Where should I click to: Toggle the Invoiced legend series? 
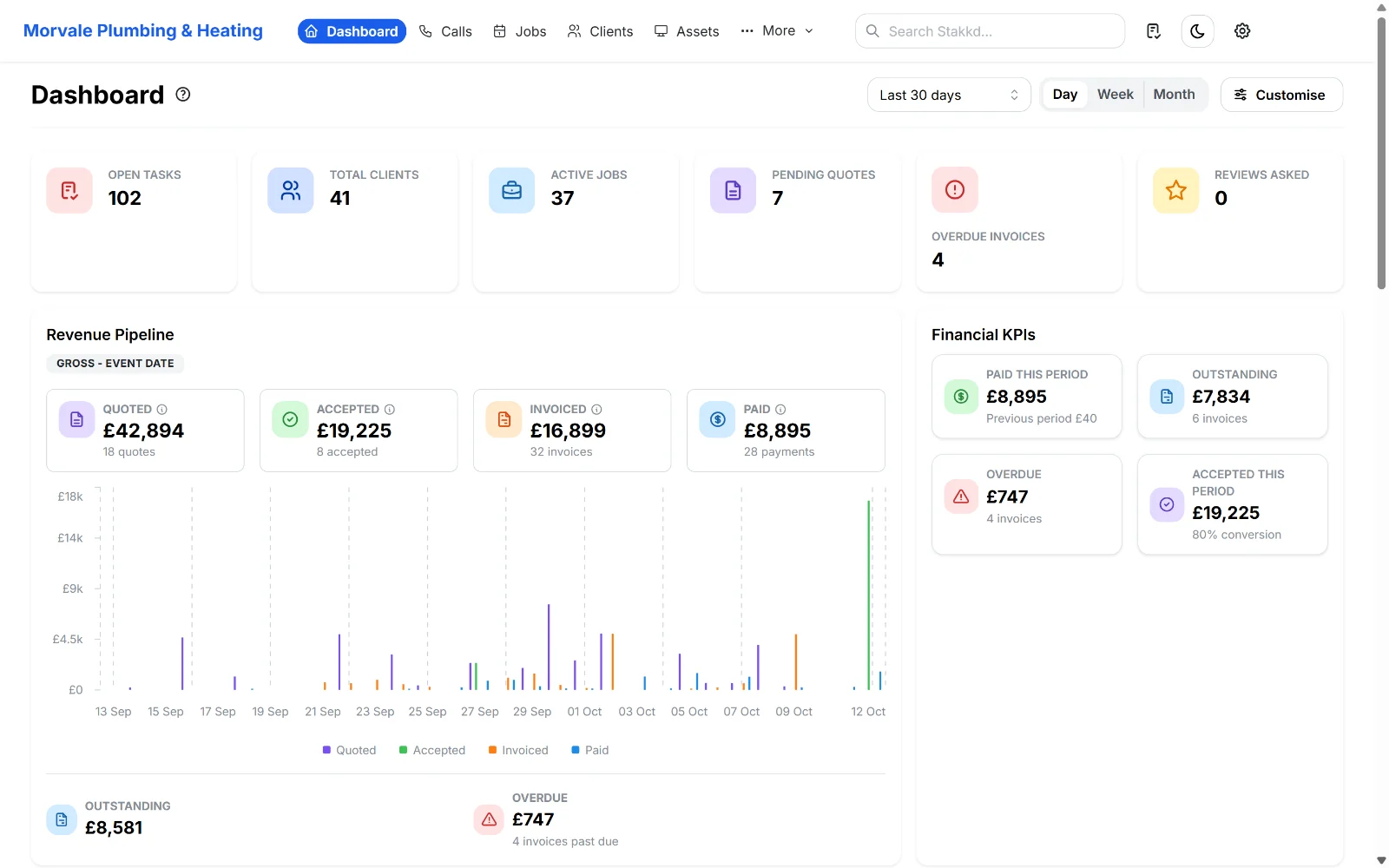click(x=518, y=750)
